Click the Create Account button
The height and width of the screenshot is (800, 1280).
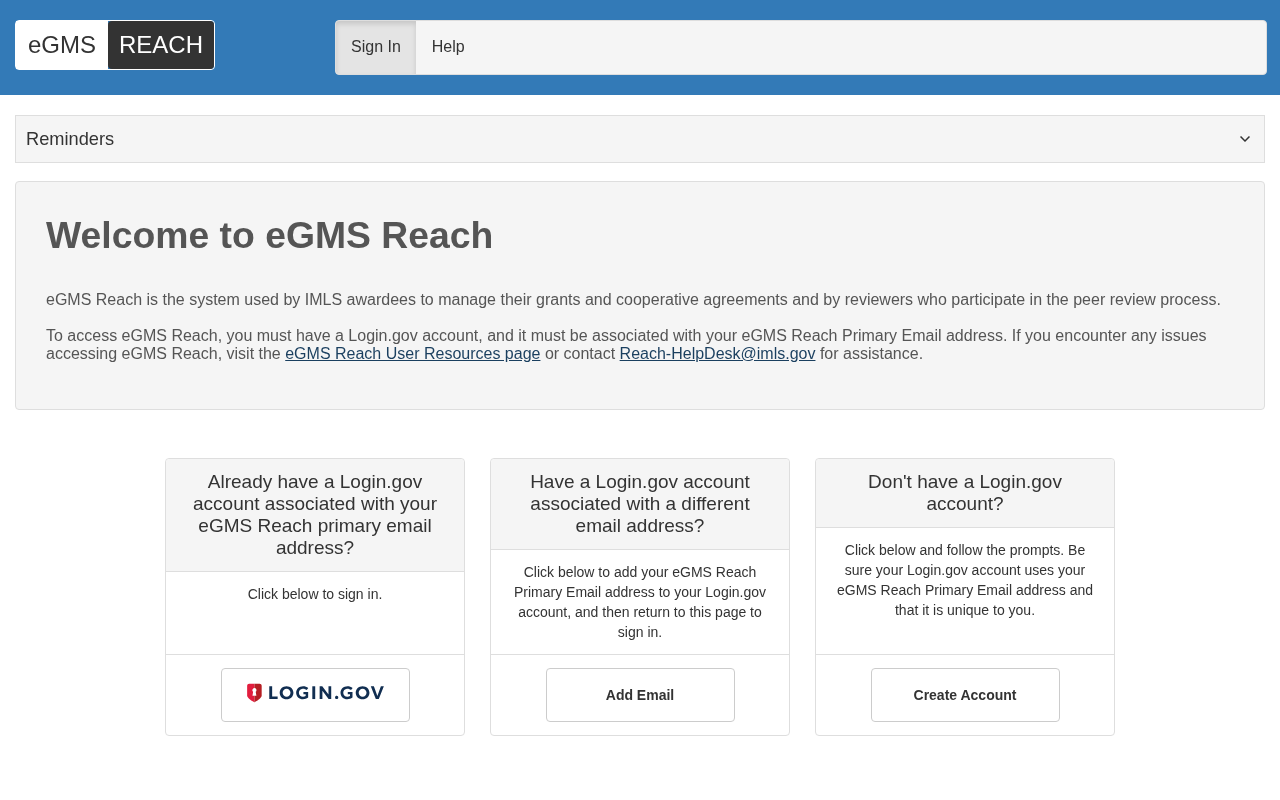pyautogui.click(x=965, y=695)
